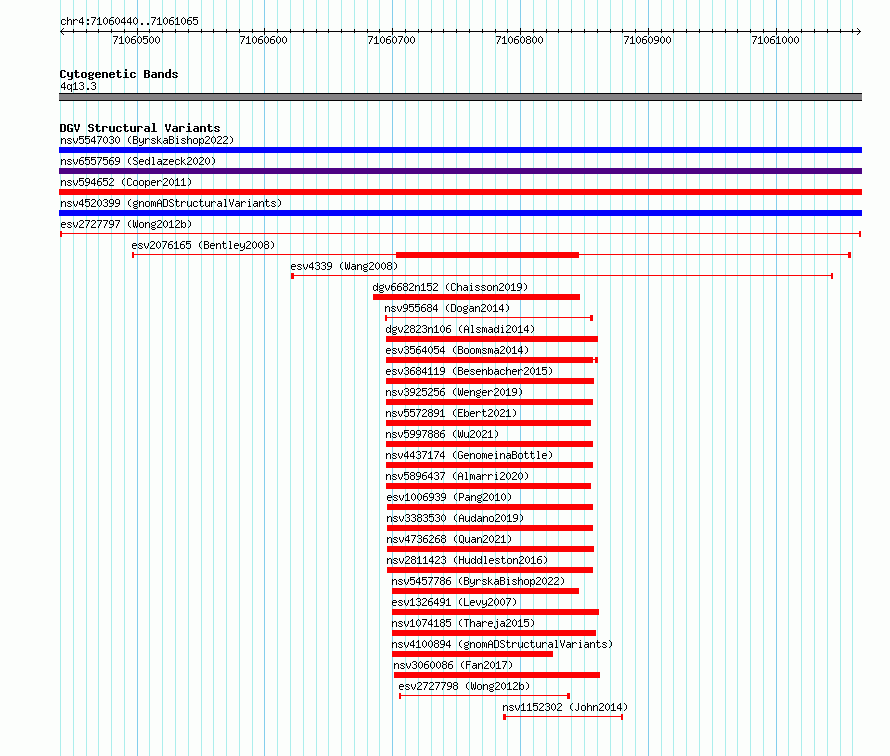The height and width of the screenshot is (756, 890).
Task: Click ruler position 71060900
Action: click(x=648, y=40)
